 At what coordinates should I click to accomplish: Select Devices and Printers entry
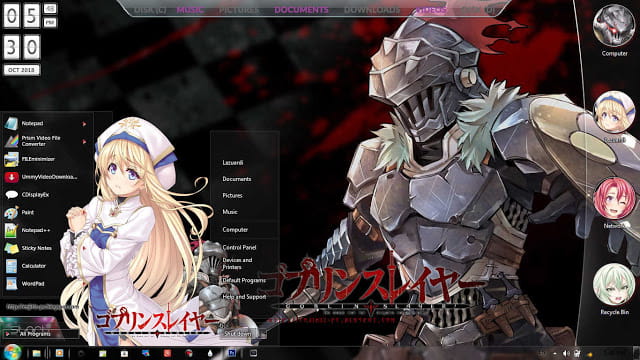(237, 264)
